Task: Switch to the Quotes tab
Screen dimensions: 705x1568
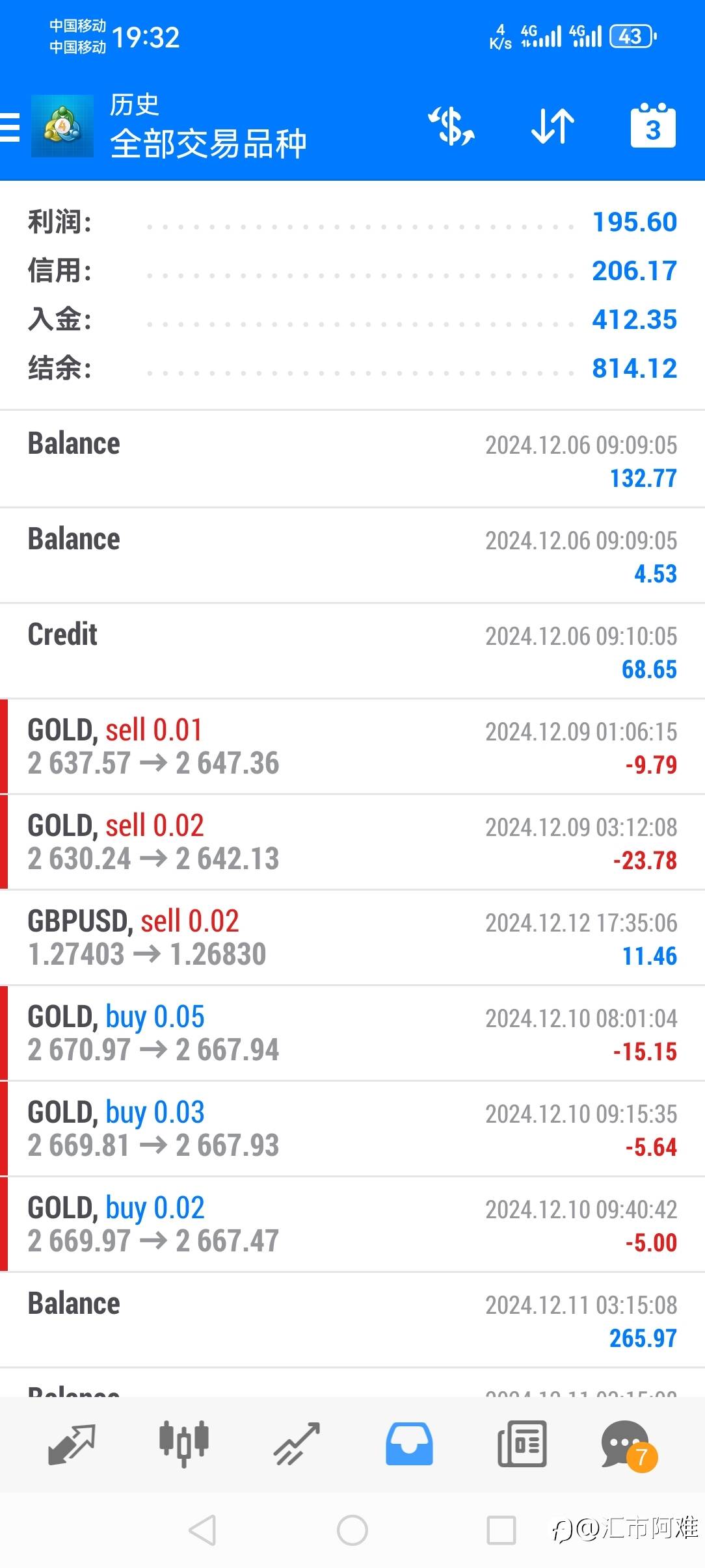Action: [x=72, y=1444]
